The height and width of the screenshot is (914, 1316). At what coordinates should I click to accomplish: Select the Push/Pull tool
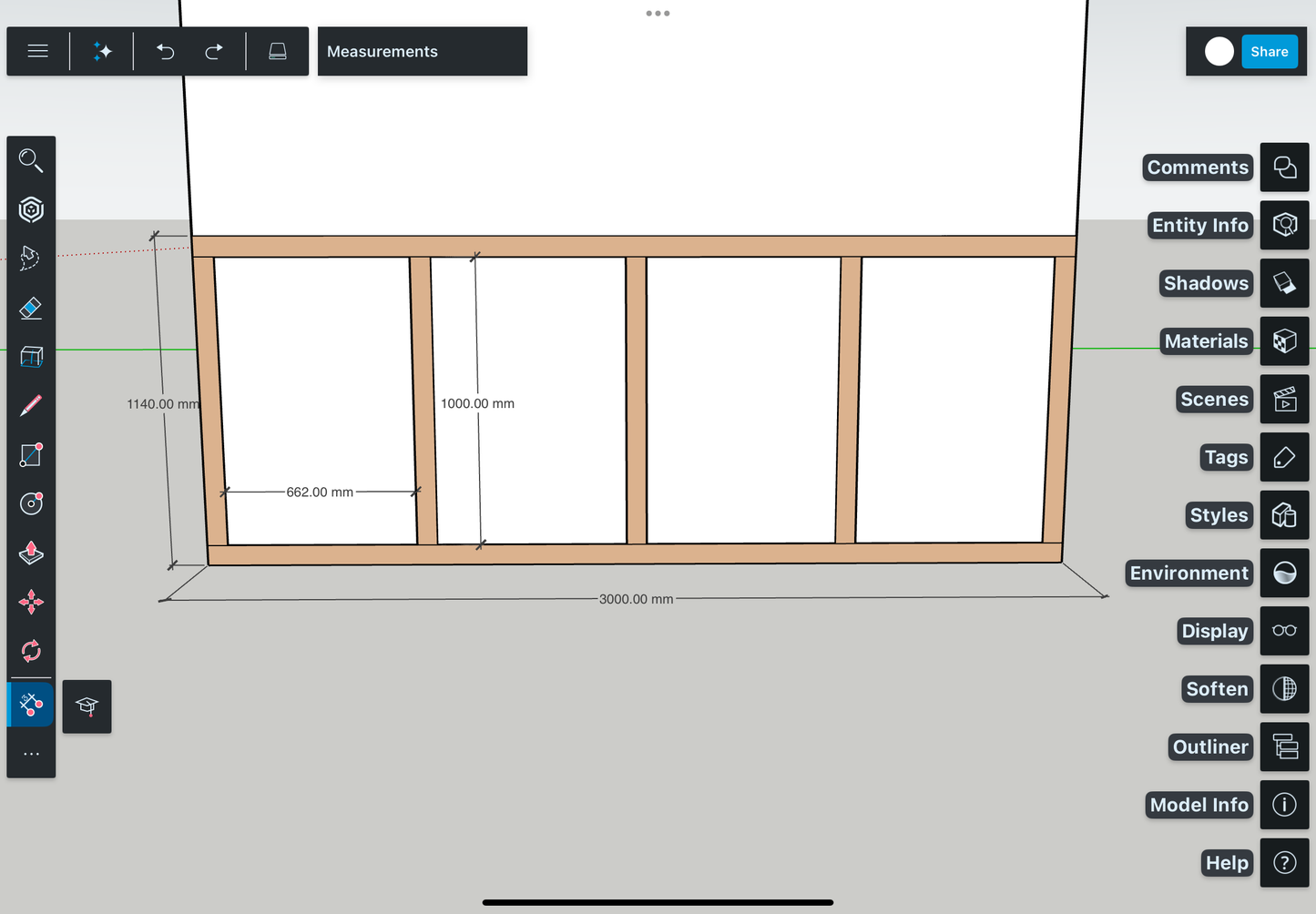[x=31, y=553]
